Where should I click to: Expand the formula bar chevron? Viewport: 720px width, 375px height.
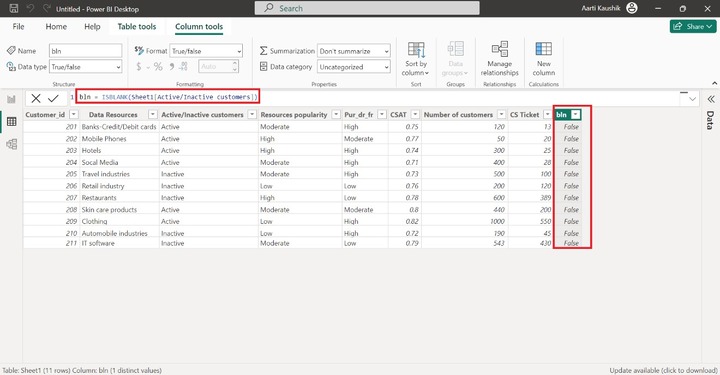point(692,99)
